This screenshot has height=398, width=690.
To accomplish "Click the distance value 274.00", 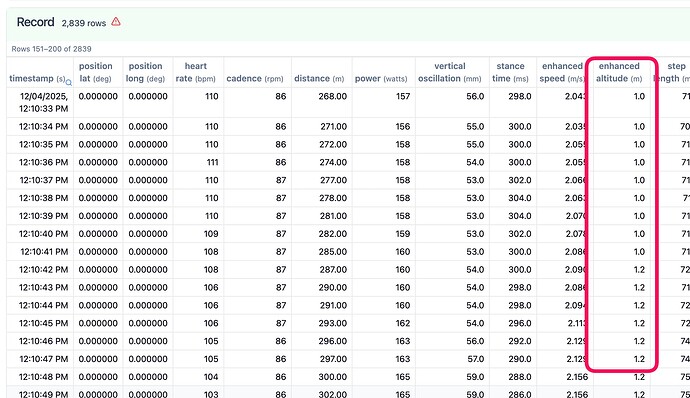I will pyautogui.click(x=333, y=162).
